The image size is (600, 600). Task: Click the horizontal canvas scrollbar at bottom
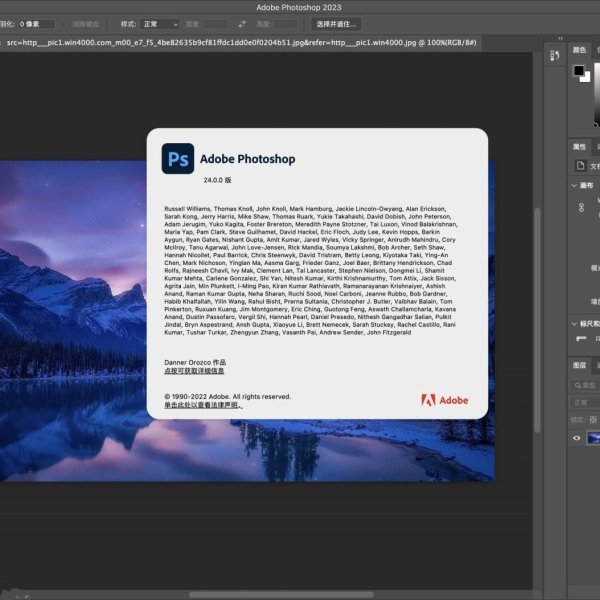pos(281,595)
